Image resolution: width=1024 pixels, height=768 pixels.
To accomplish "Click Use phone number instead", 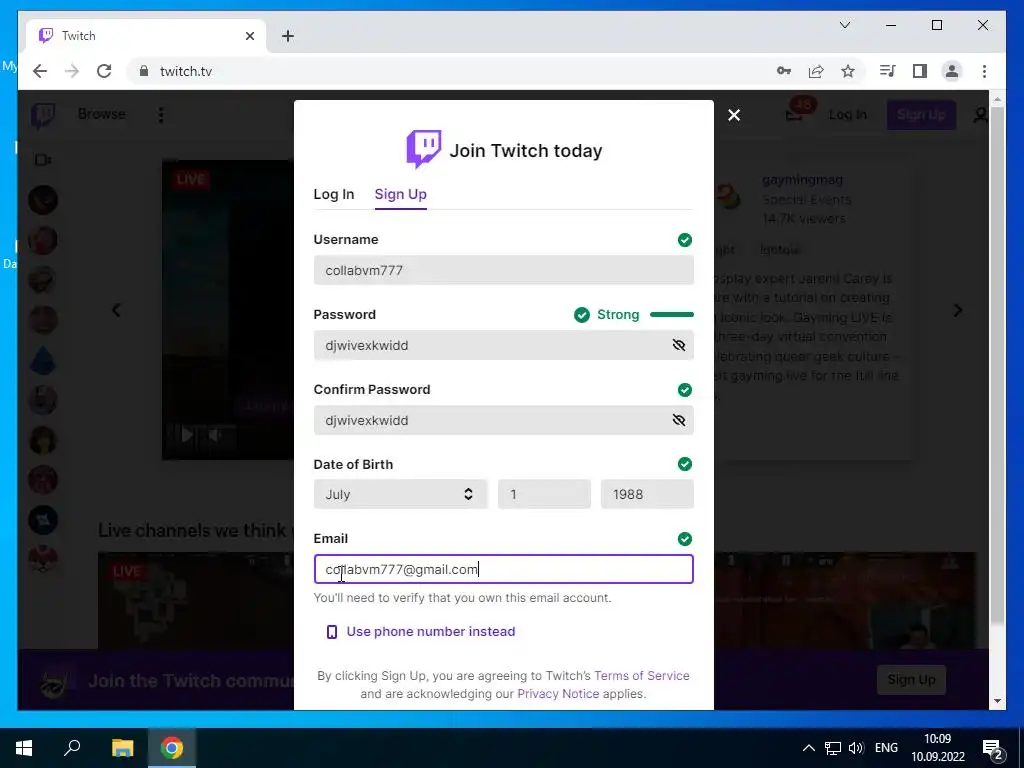I will (x=421, y=632).
